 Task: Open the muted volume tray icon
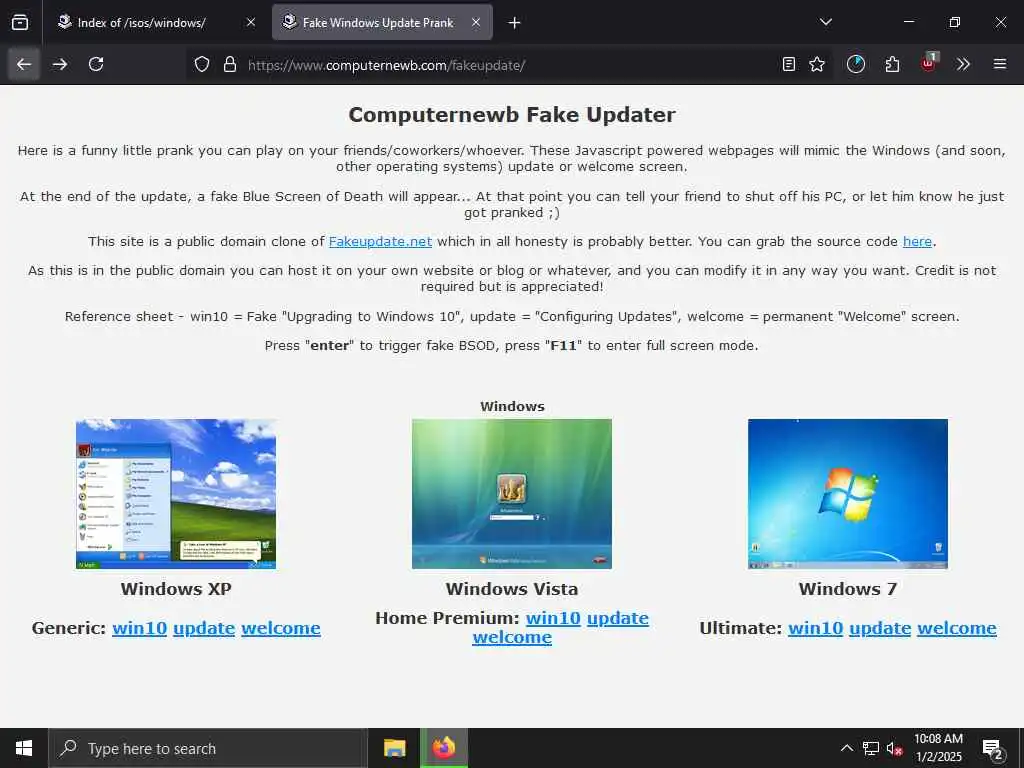(x=894, y=748)
